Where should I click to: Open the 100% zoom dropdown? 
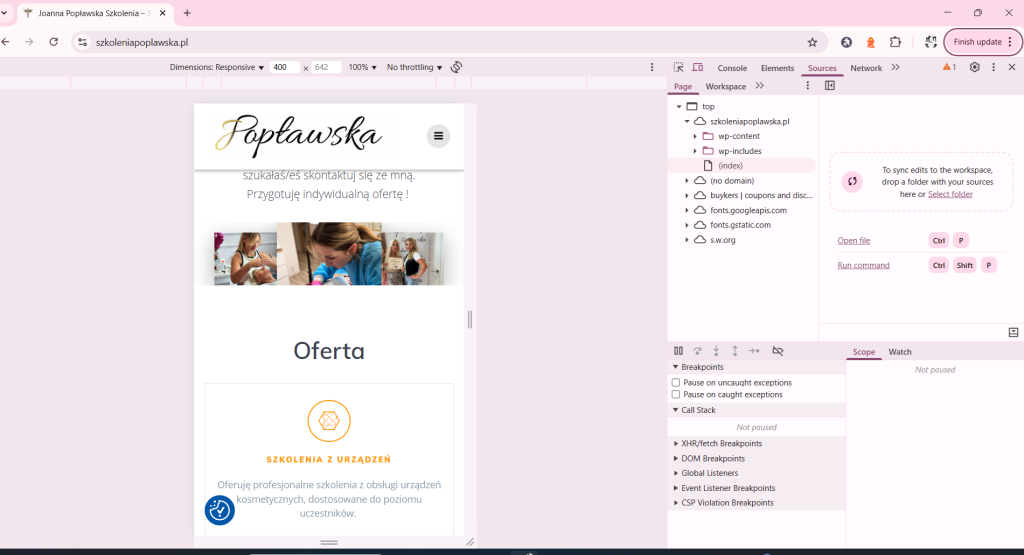(362, 67)
